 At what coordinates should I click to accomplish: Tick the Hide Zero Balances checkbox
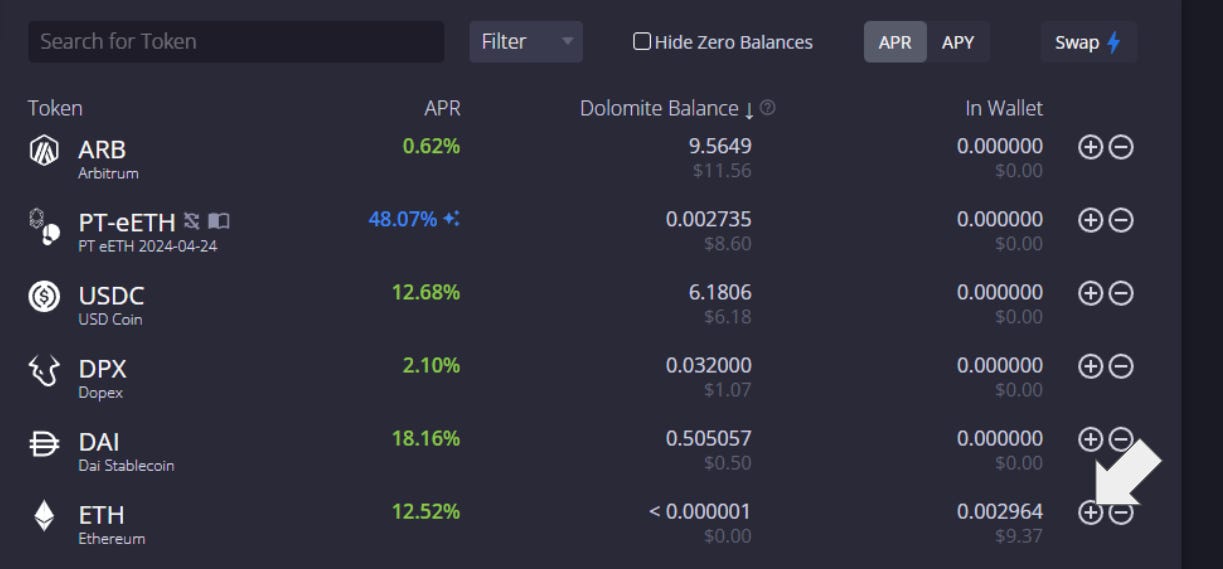(642, 42)
